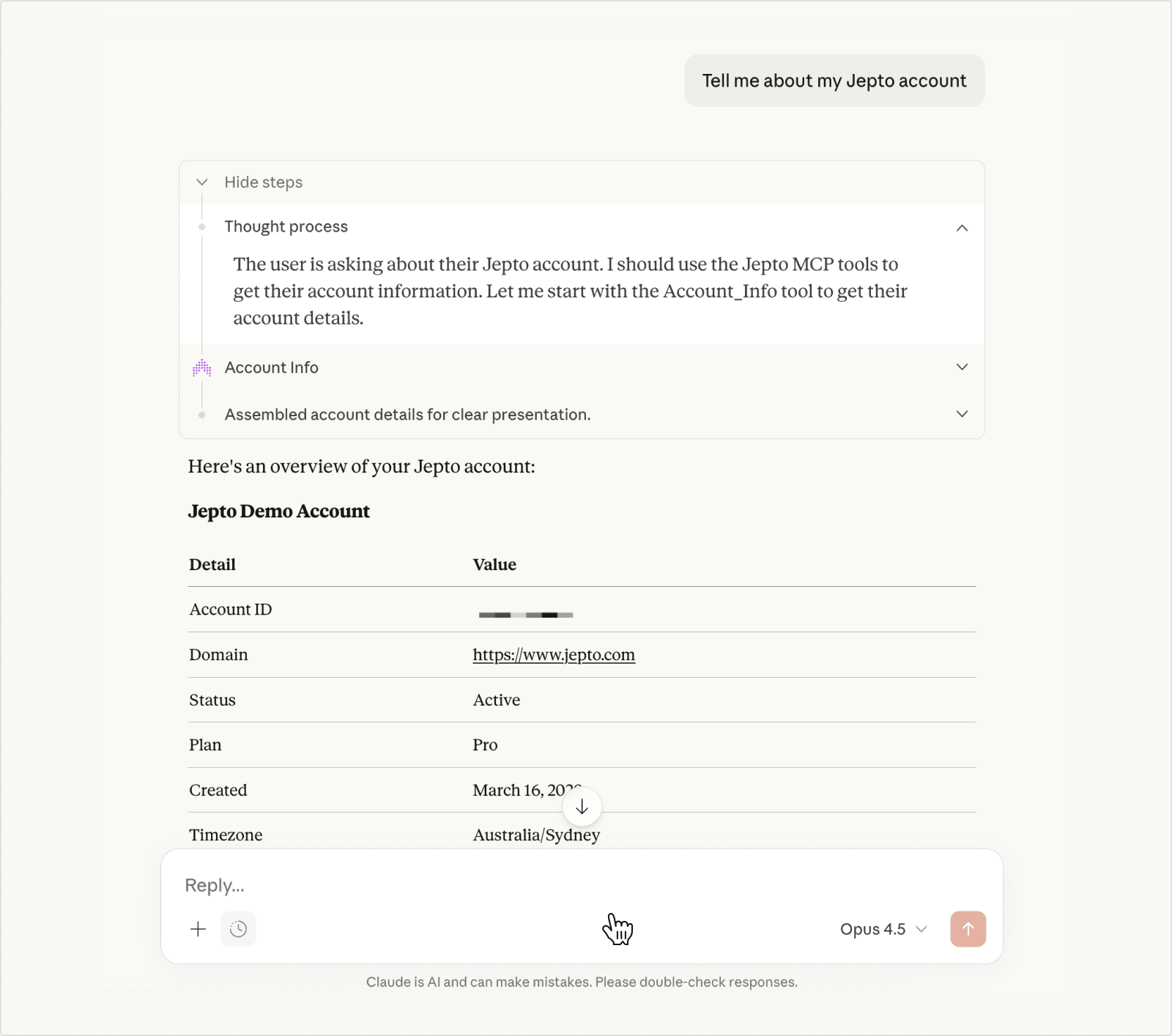1172x1036 pixels.
Task: Collapse the Thought process section
Action: (x=962, y=228)
